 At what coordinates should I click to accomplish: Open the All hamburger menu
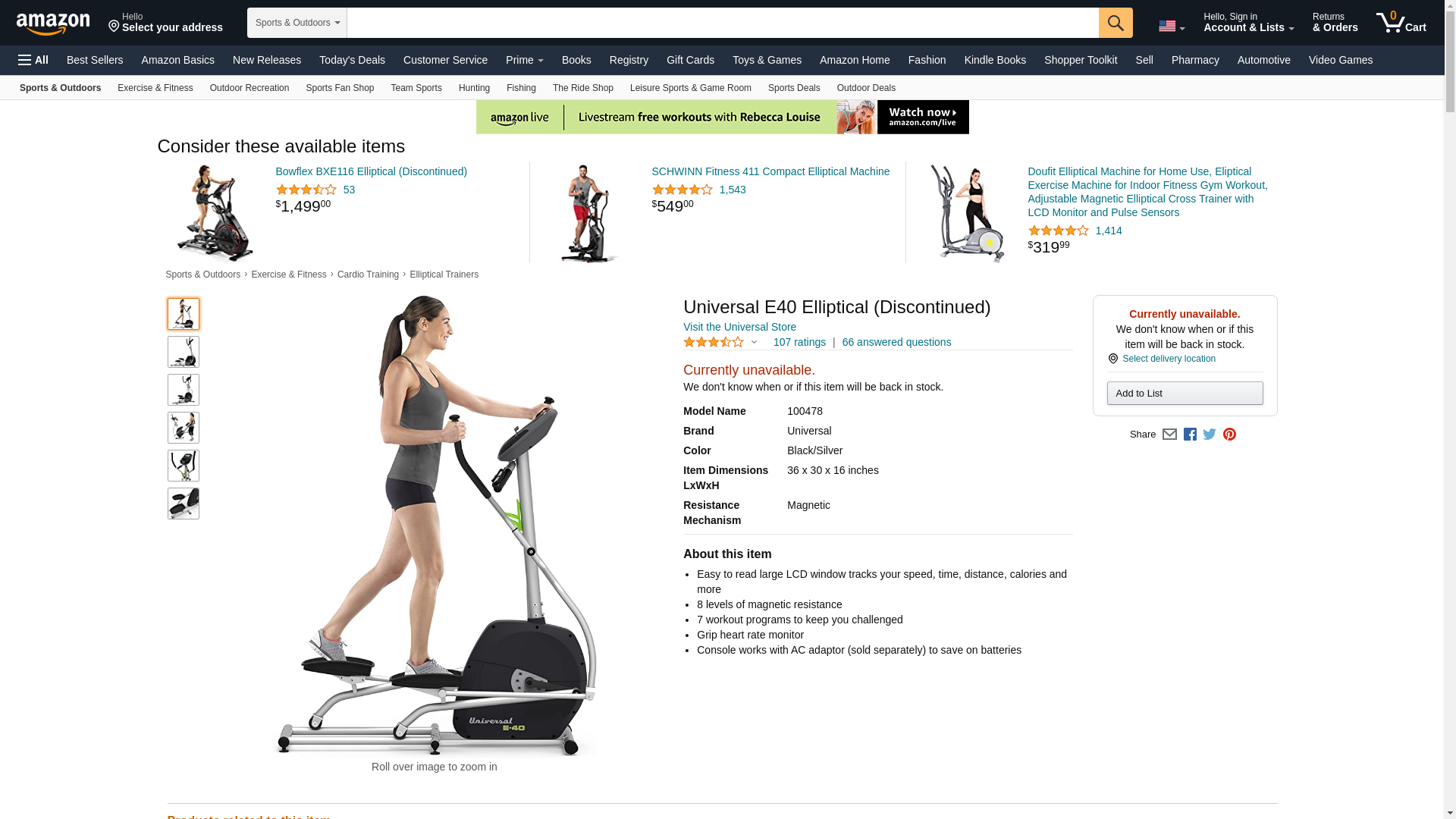[x=33, y=60]
